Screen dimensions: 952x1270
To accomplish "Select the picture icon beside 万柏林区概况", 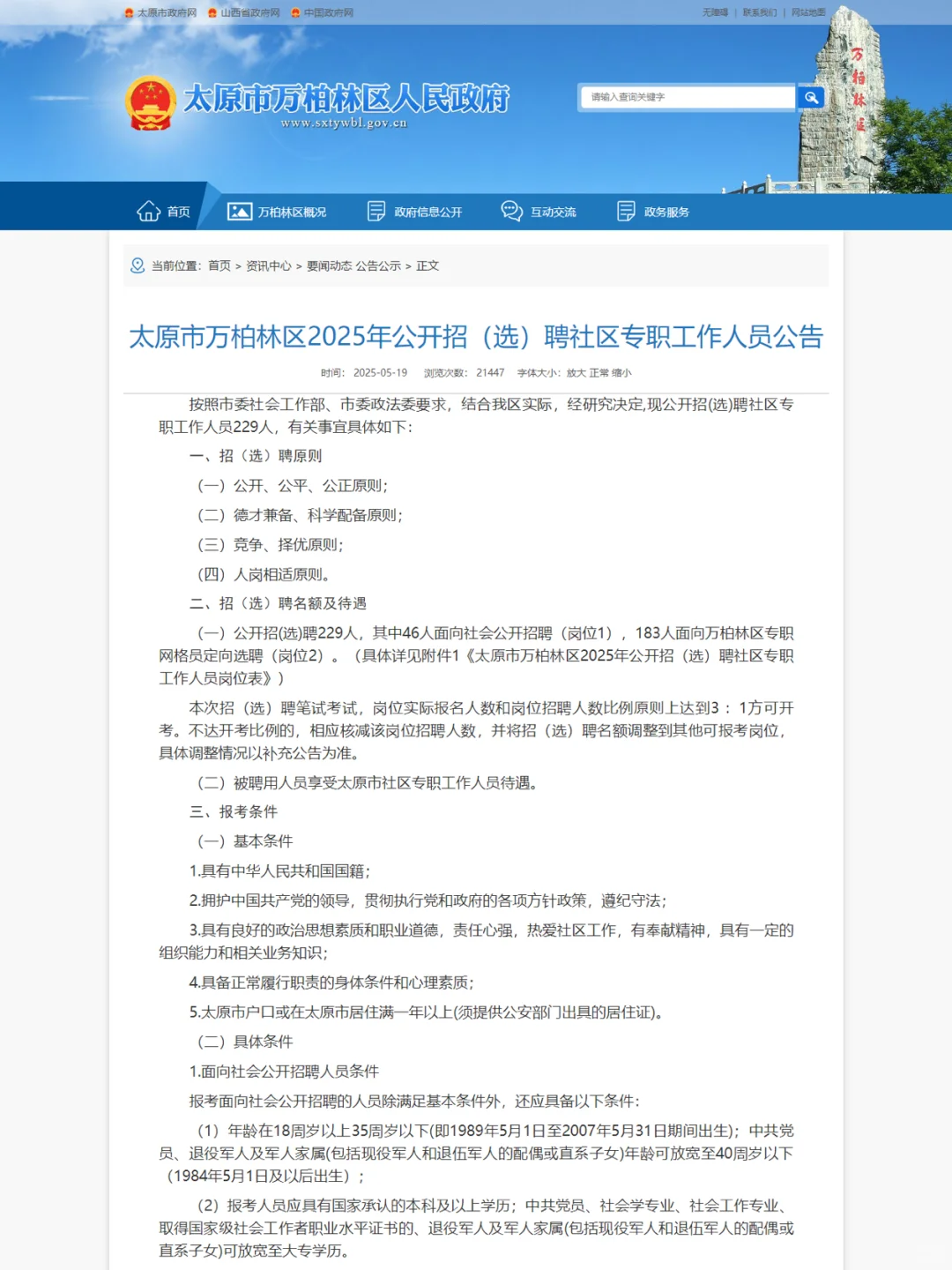I will tap(238, 211).
